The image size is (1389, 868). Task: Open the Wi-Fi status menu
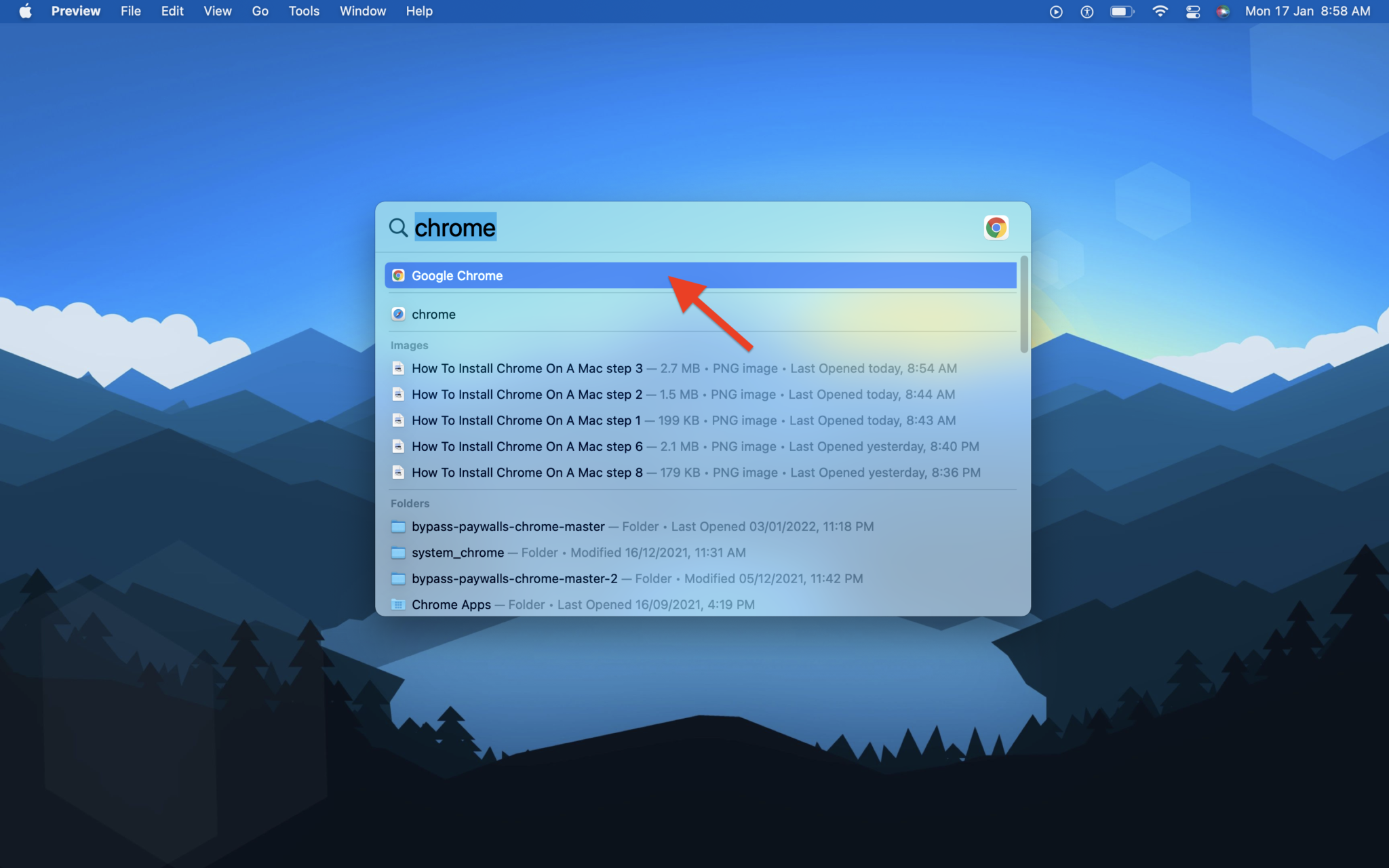coord(1160,12)
